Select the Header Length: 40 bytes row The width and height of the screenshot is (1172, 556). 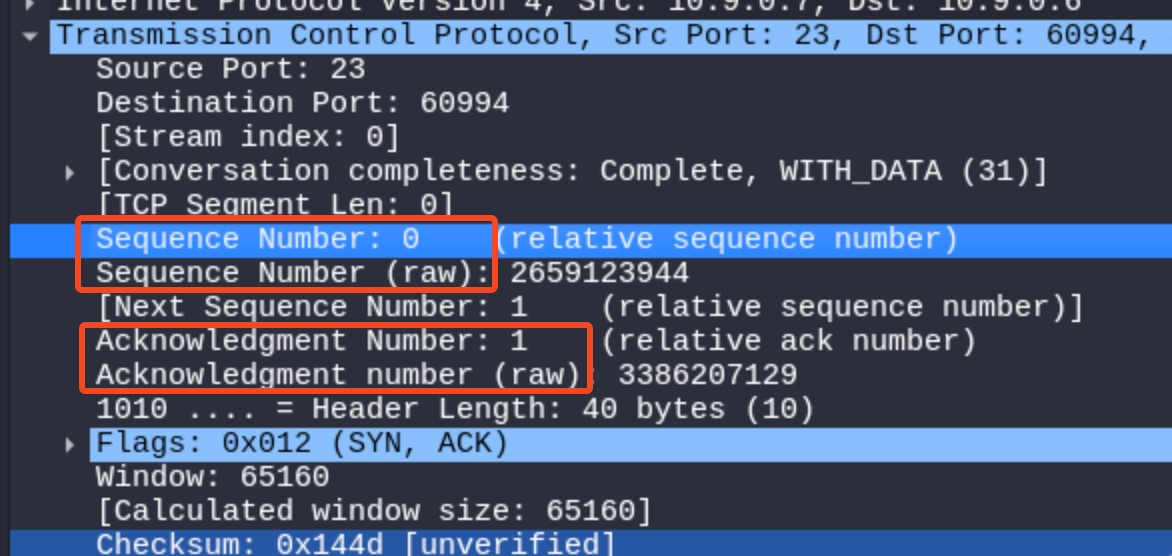tap(454, 409)
